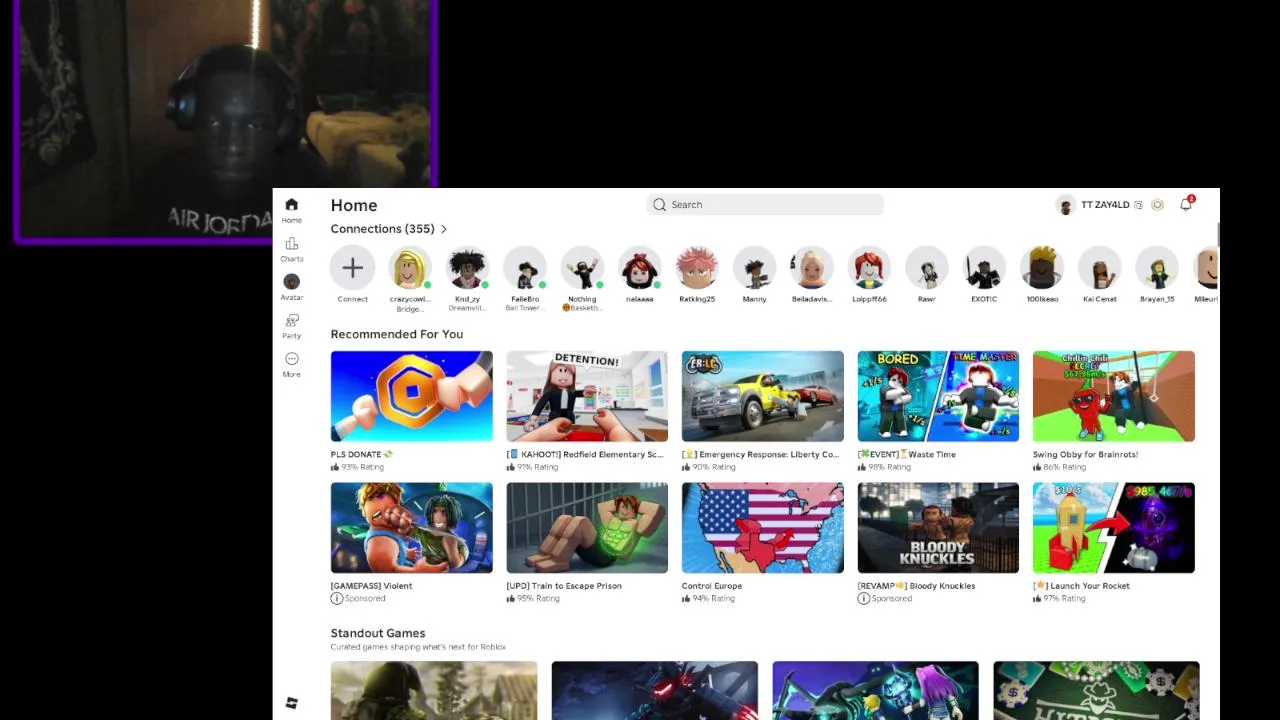1280x720 pixels.
Task: Open Train to Escape Prison thumbnail
Action: 587,528
